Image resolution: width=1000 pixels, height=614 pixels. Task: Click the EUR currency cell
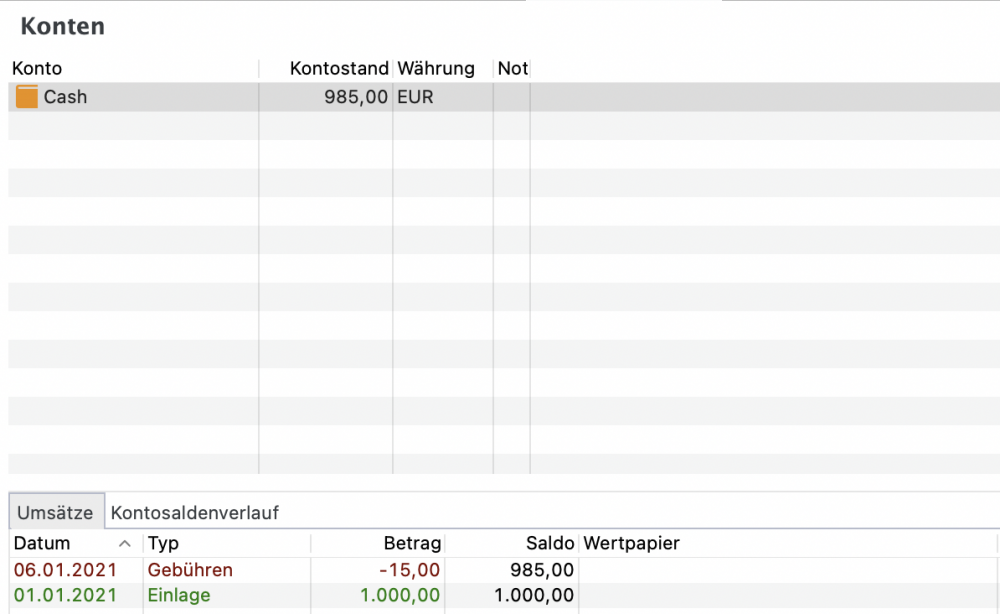click(x=415, y=97)
